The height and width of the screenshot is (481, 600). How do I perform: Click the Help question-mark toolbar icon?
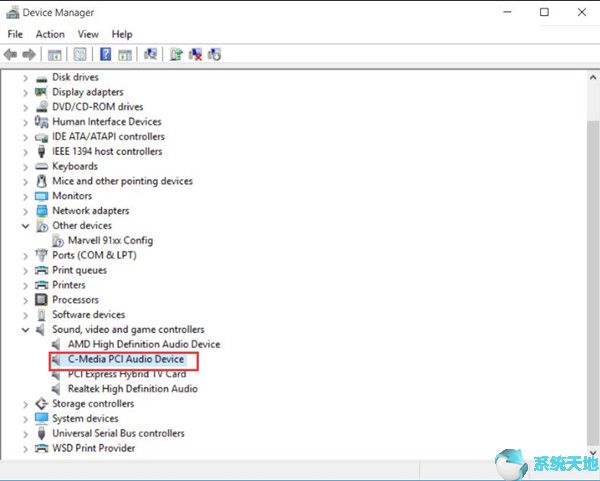(105, 54)
